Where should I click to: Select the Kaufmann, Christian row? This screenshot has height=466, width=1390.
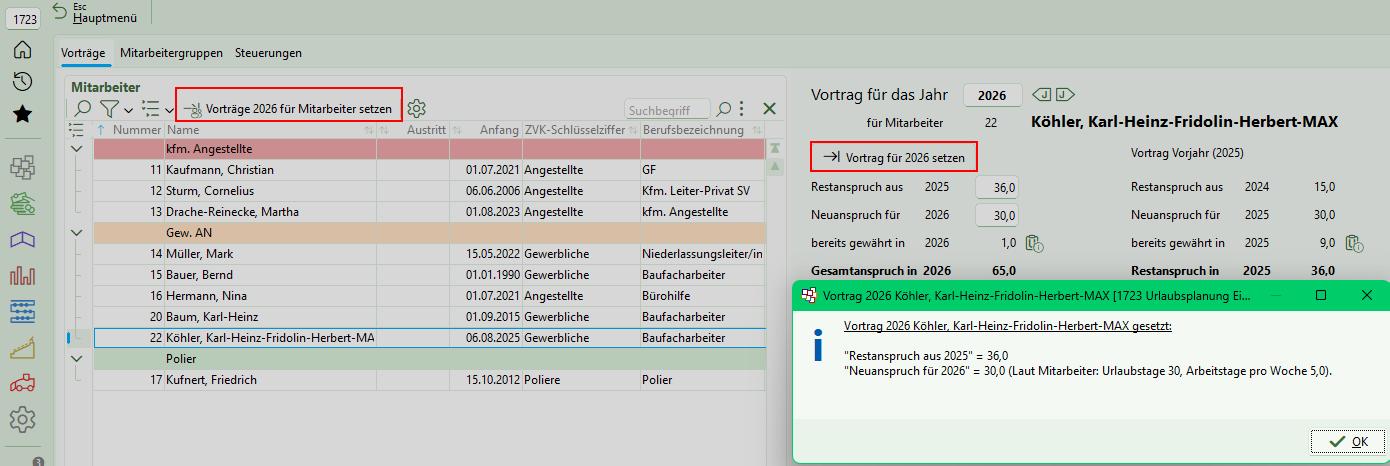coord(270,170)
